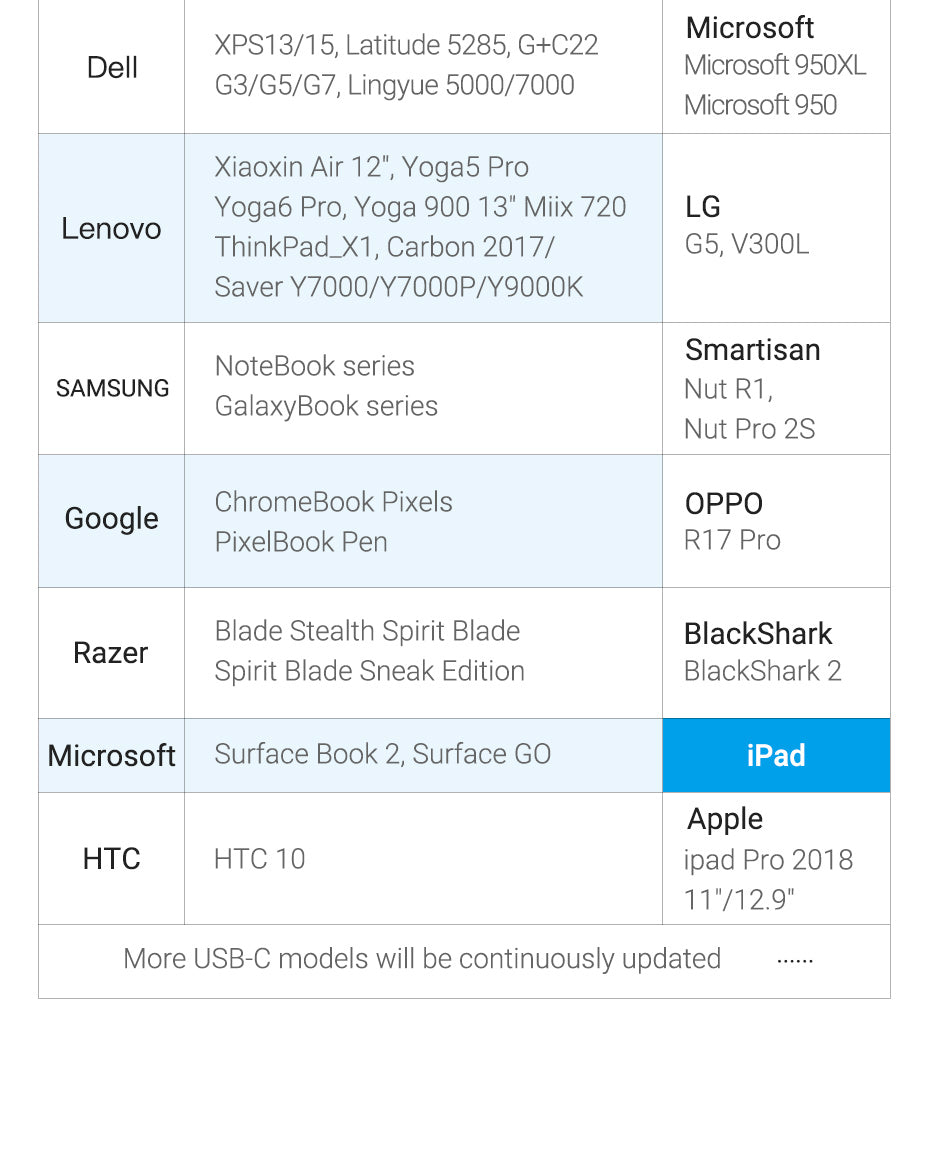Click the HTC brand cell

point(111,859)
